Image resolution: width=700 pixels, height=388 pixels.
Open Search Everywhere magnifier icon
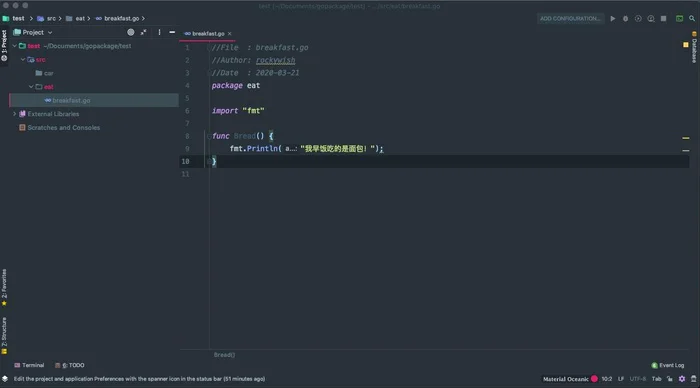click(692, 18)
